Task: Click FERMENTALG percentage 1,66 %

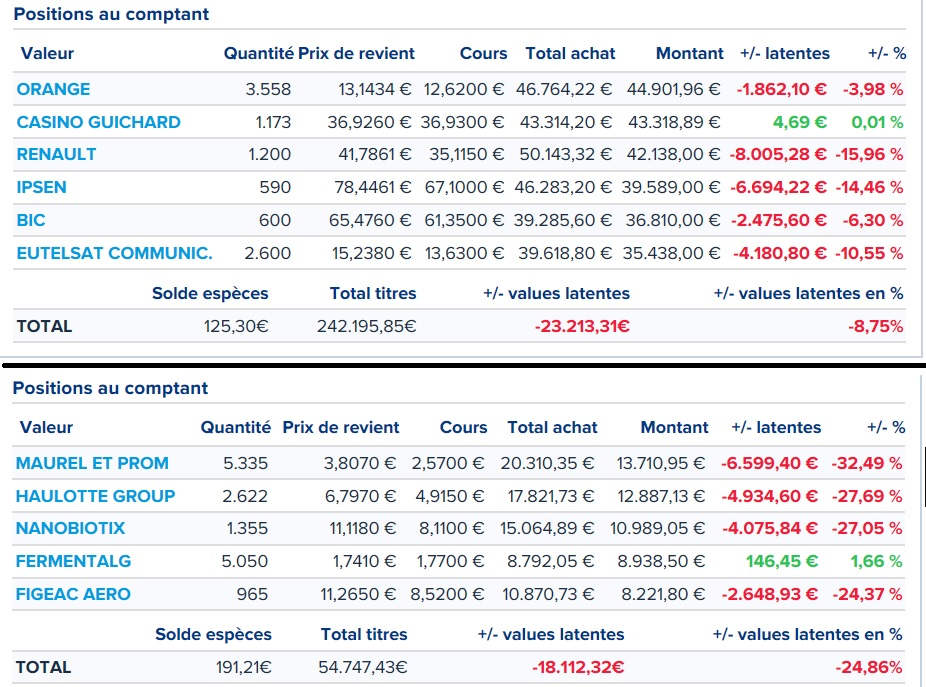Action: click(x=876, y=561)
